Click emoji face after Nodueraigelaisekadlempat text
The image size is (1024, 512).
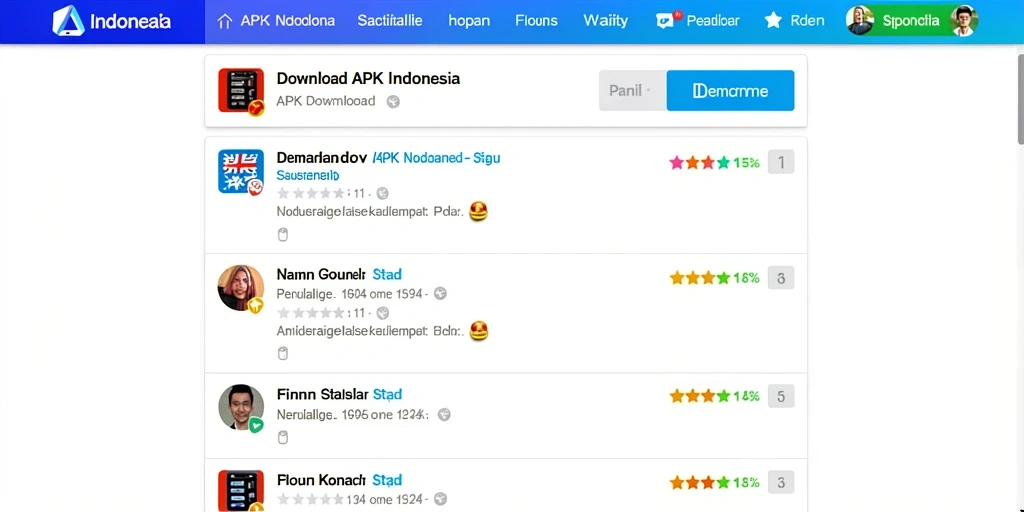pyautogui.click(x=479, y=211)
